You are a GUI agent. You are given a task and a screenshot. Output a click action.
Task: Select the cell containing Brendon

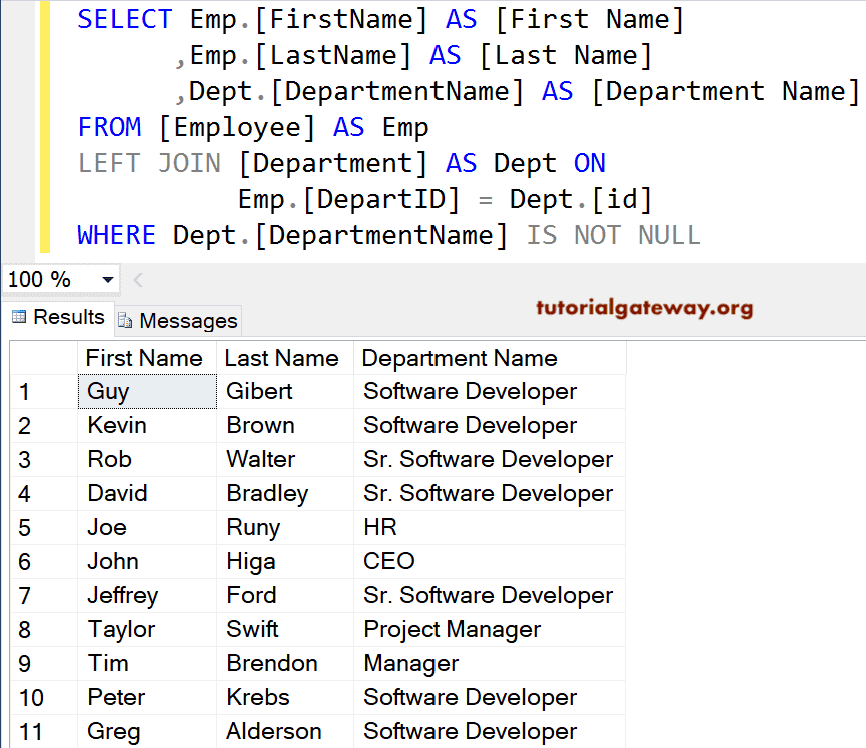click(x=284, y=663)
